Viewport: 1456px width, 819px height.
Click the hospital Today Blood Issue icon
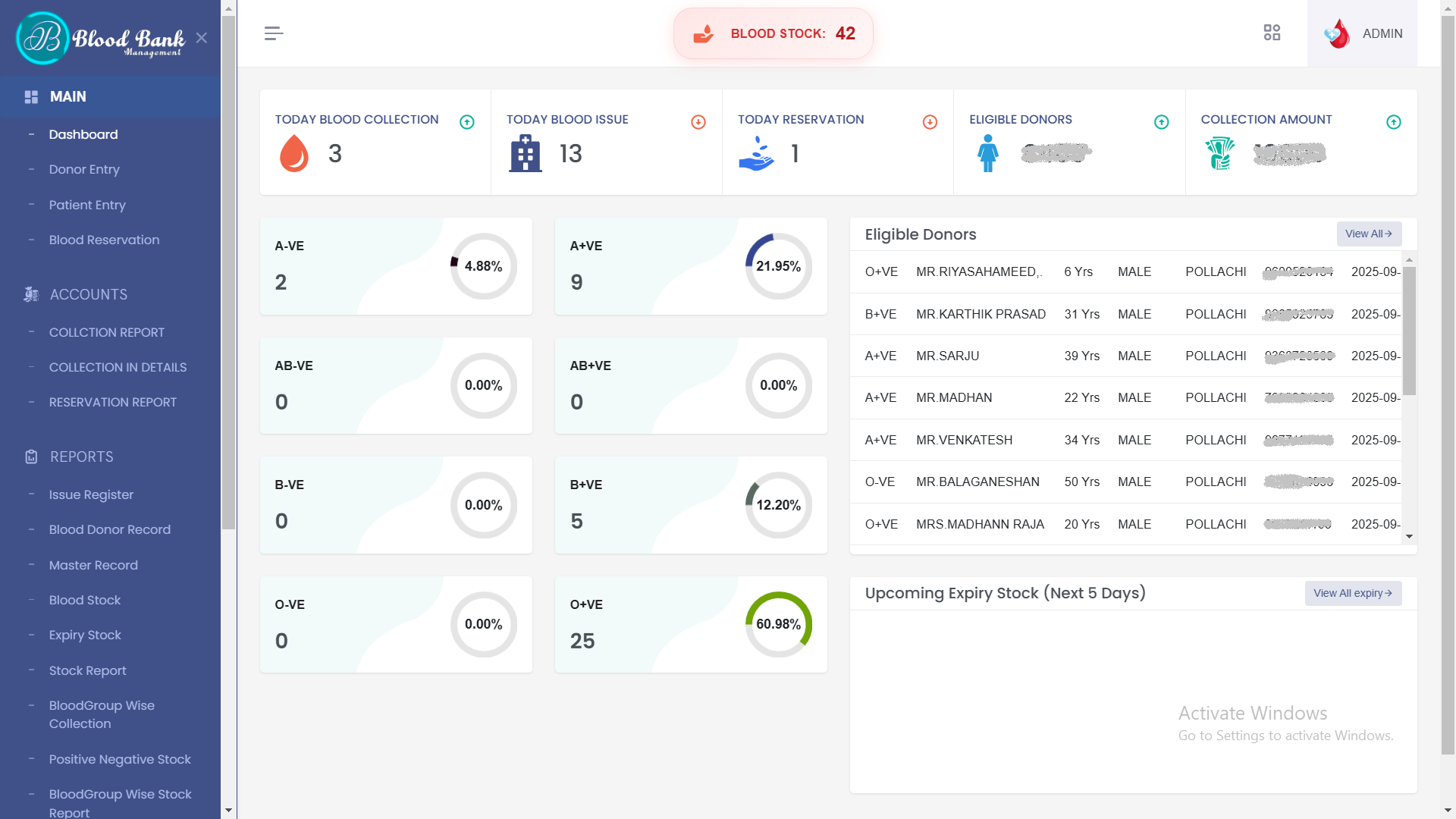click(525, 153)
